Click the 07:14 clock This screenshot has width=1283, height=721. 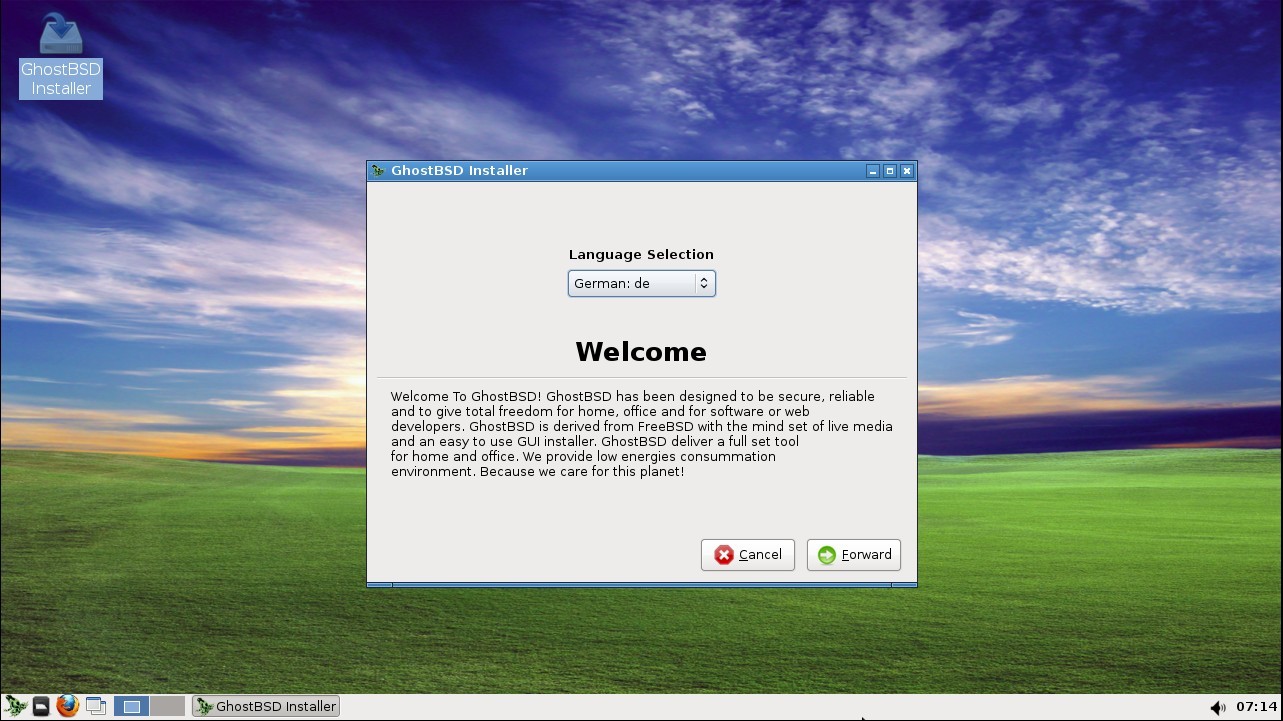pyautogui.click(x=1257, y=707)
